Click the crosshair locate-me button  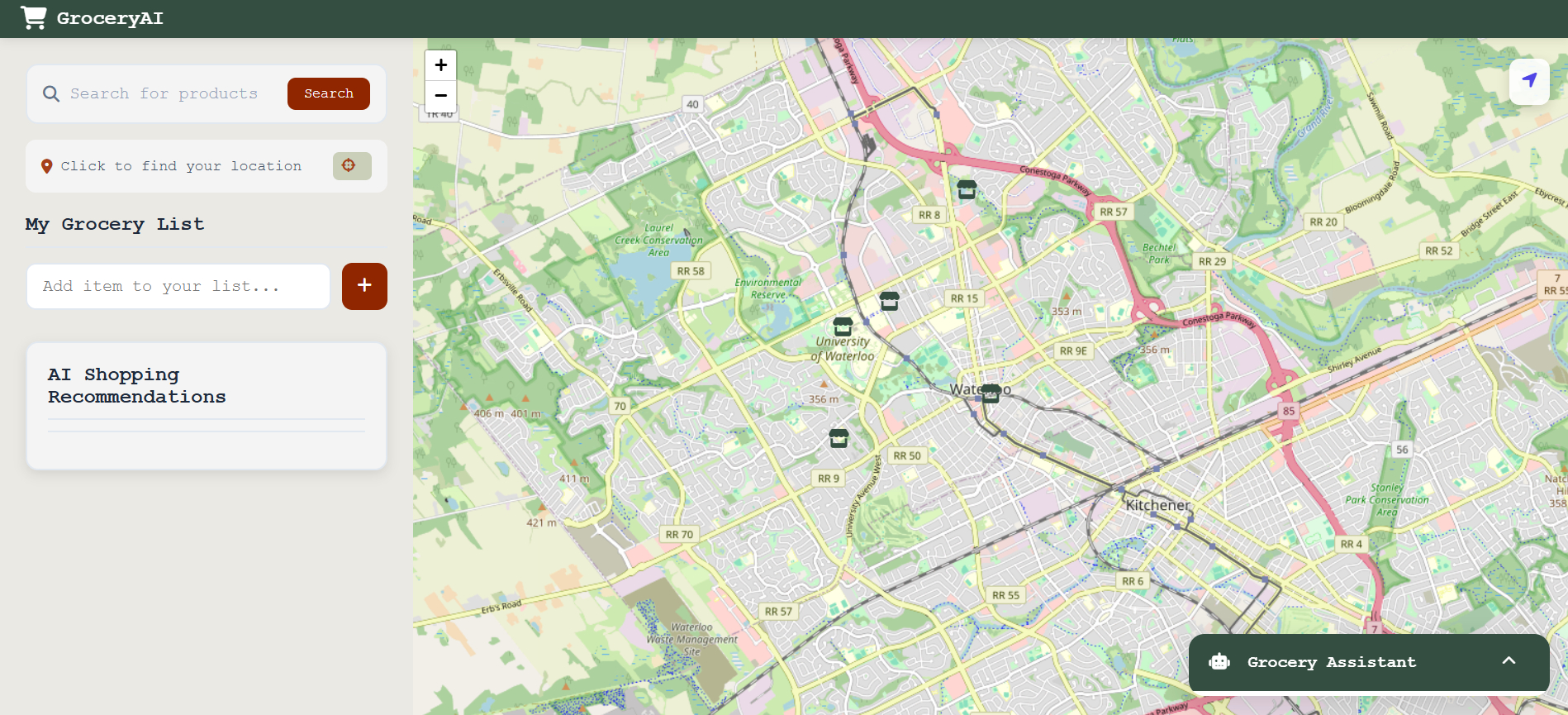click(x=352, y=165)
